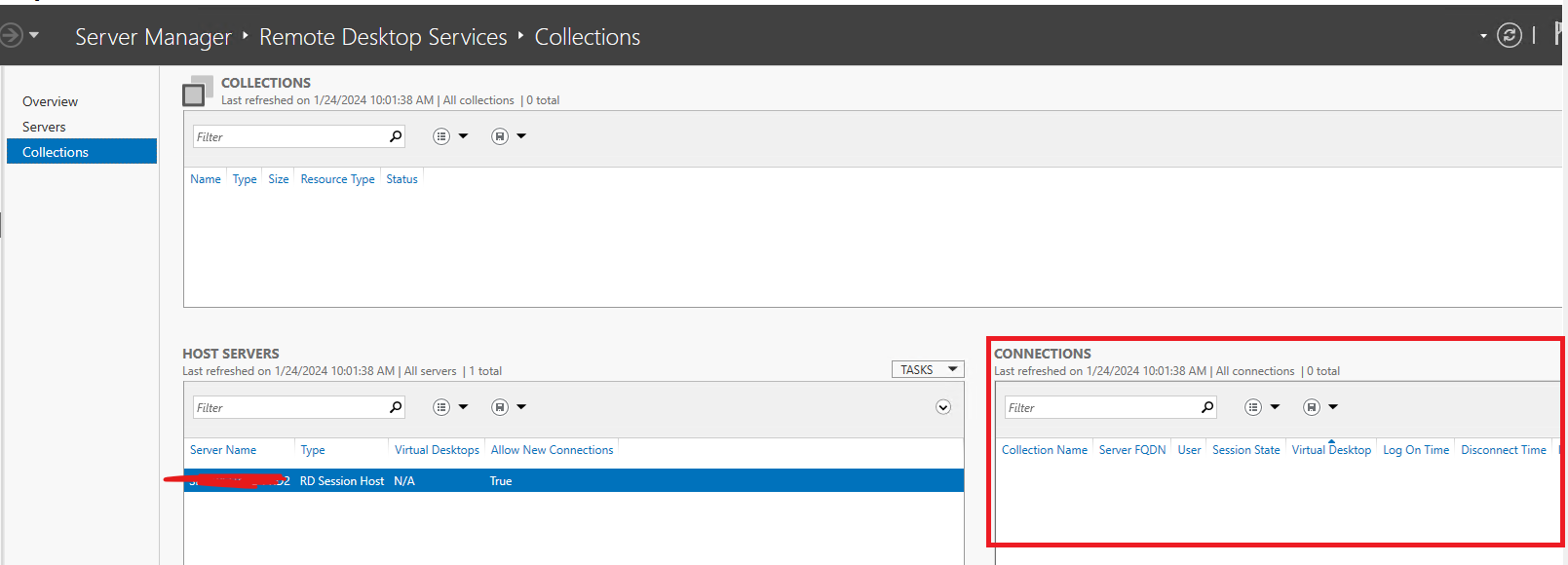Click search magnifier in Connections filter
Image resolution: width=1568 pixels, height=565 pixels.
[1207, 407]
